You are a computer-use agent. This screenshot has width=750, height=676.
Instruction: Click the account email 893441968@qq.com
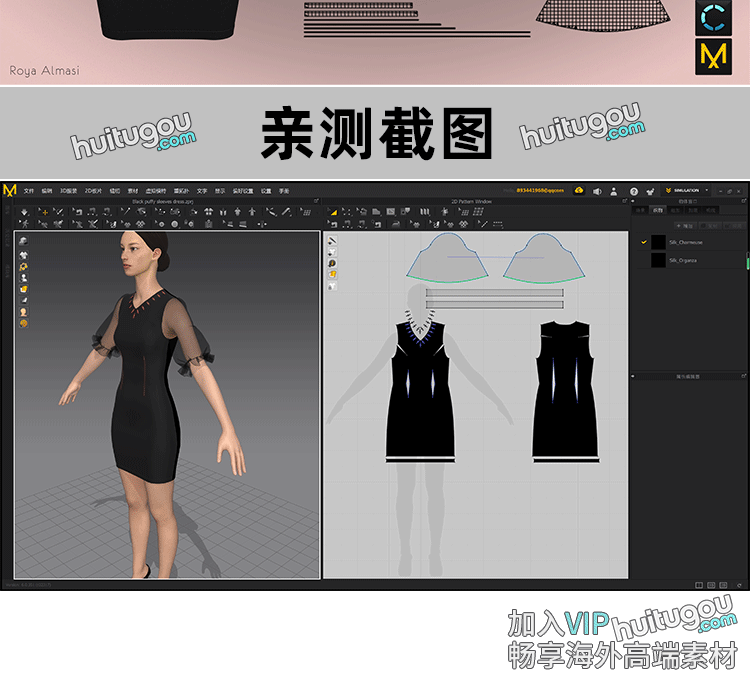point(540,190)
